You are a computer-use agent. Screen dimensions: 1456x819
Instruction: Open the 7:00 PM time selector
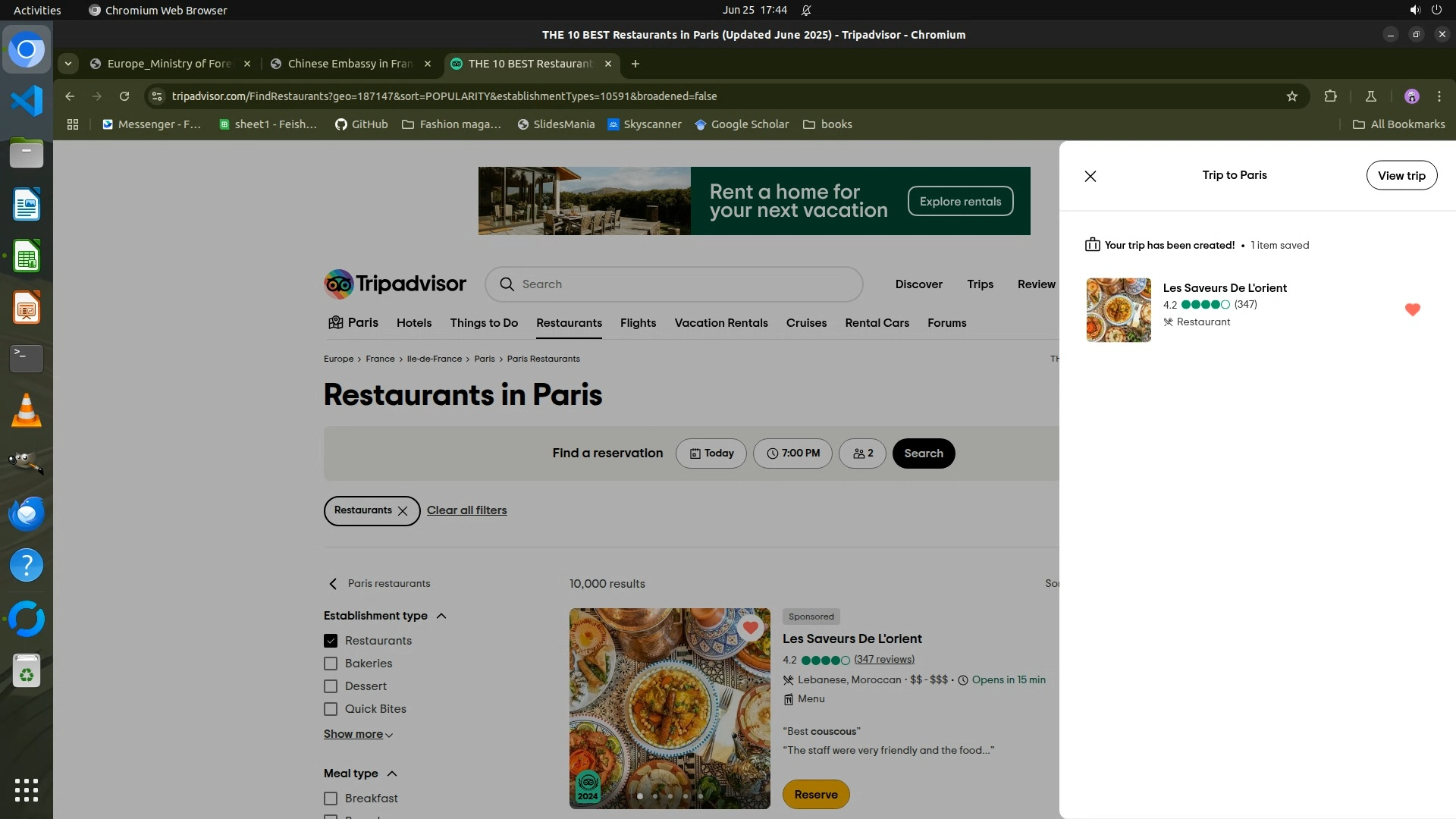(792, 453)
